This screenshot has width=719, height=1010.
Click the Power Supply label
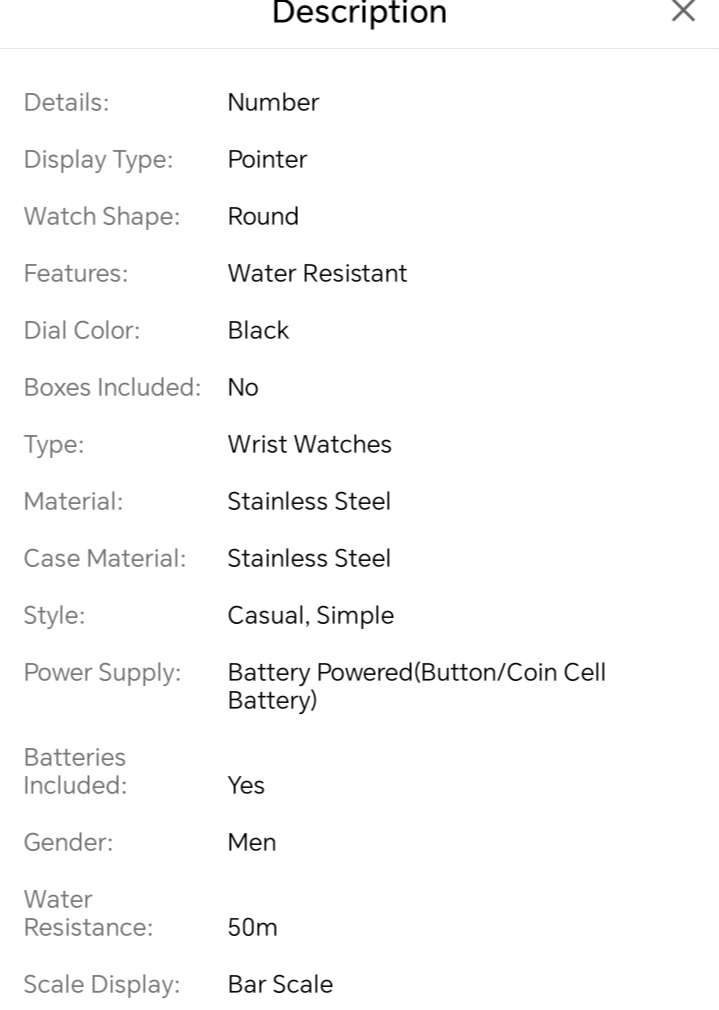[x=102, y=672]
